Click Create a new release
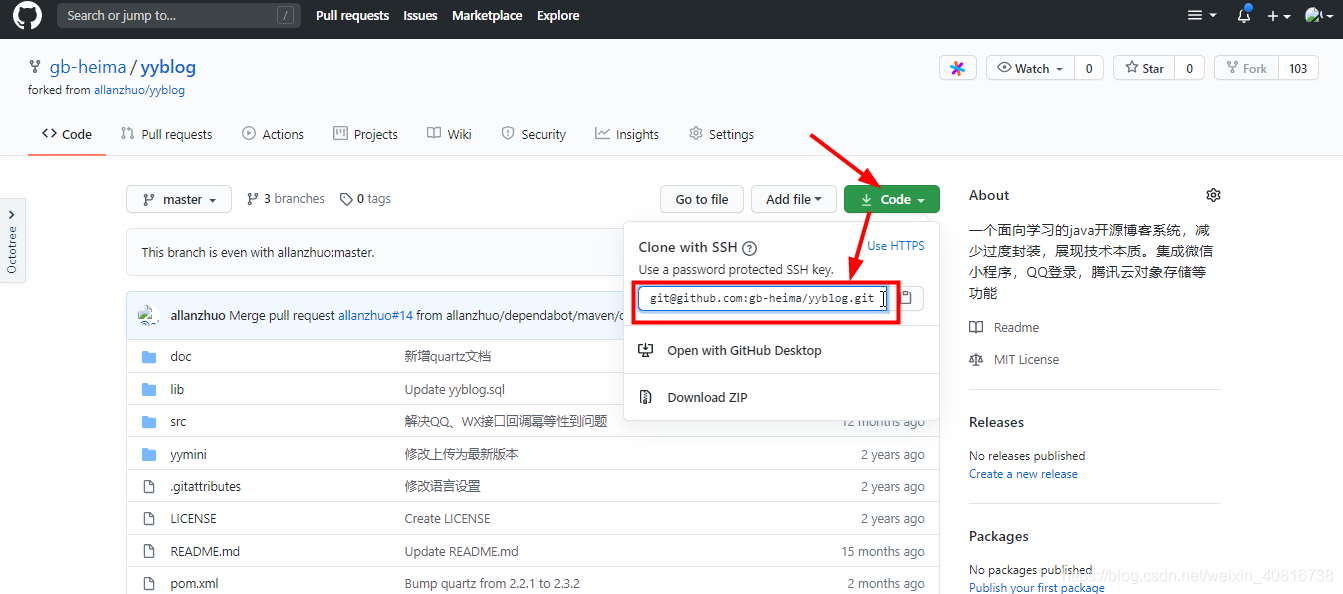Image resolution: width=1343 pixels, height=594 pixels. coord(1023,474)
